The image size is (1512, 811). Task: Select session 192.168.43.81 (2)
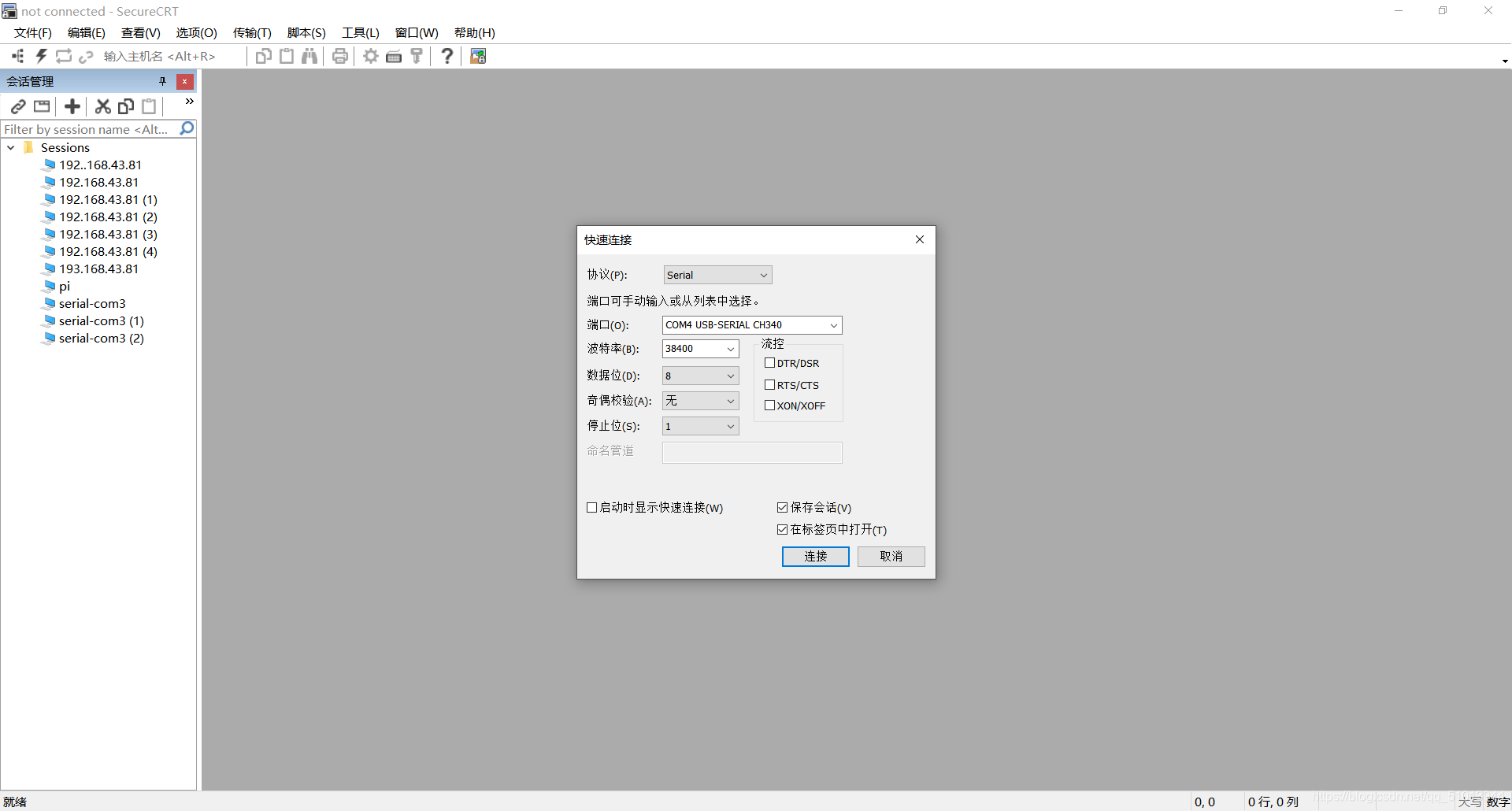(108, 217)
